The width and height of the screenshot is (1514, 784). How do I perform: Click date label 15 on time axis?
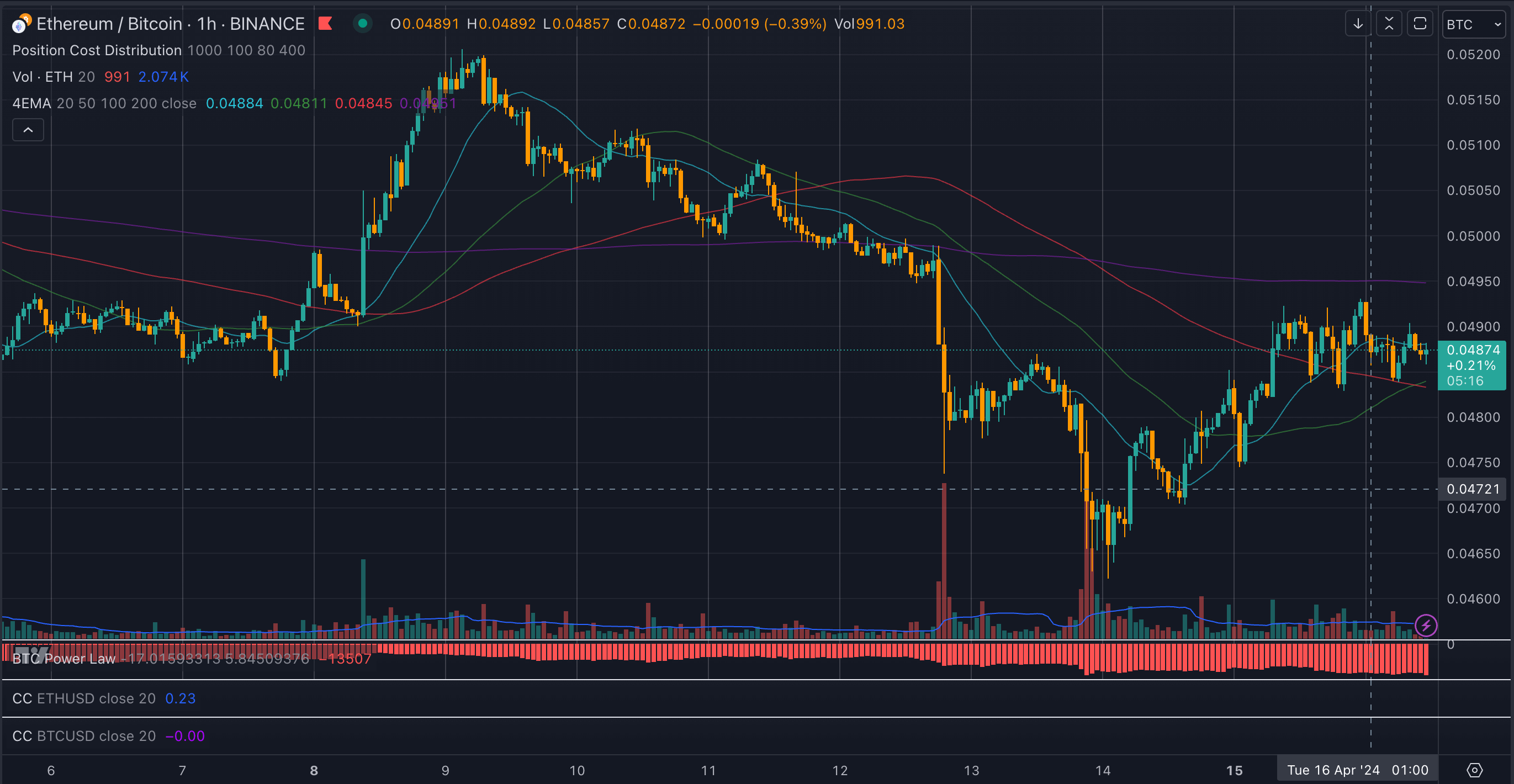tap(1234, 771)
